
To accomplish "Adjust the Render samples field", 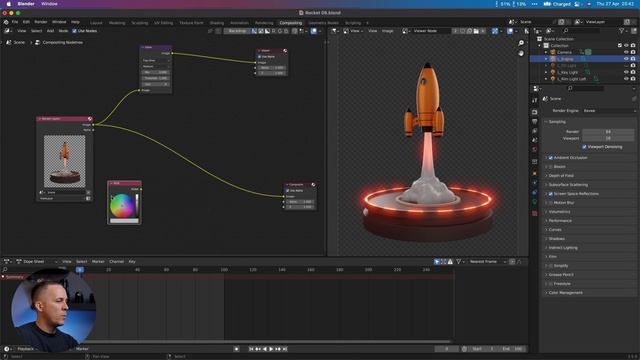I will click(x=608, y=132).
